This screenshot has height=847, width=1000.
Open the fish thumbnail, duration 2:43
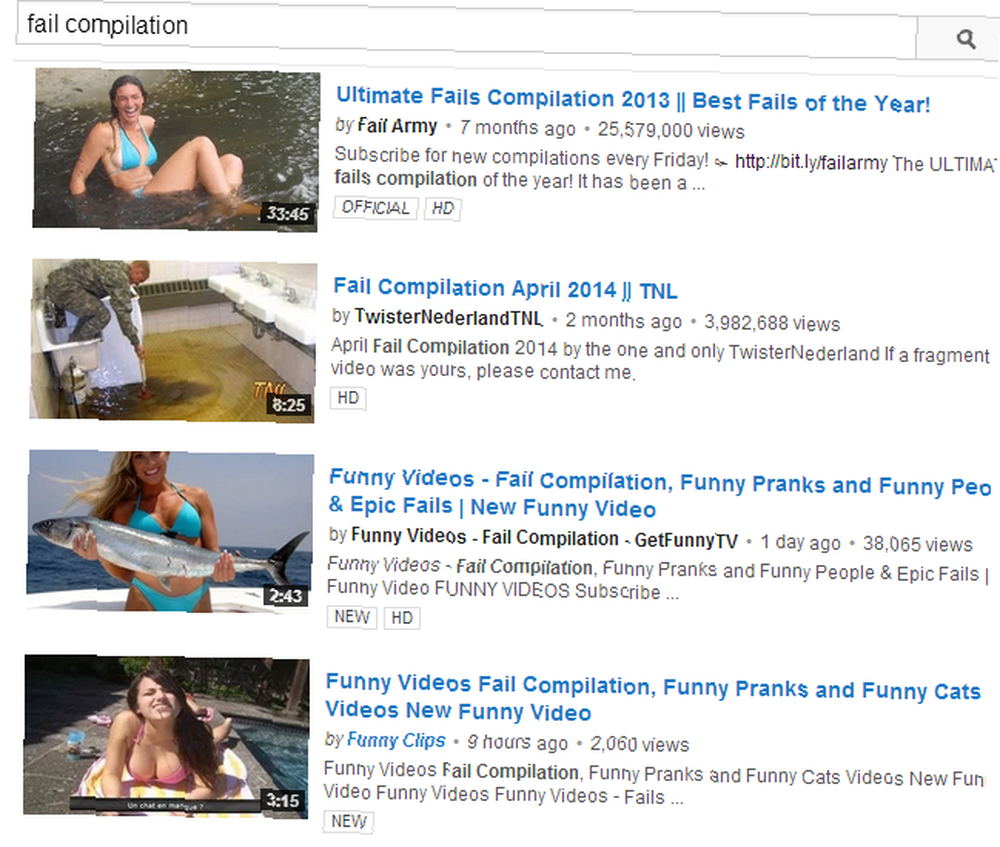tap(170, 532)
